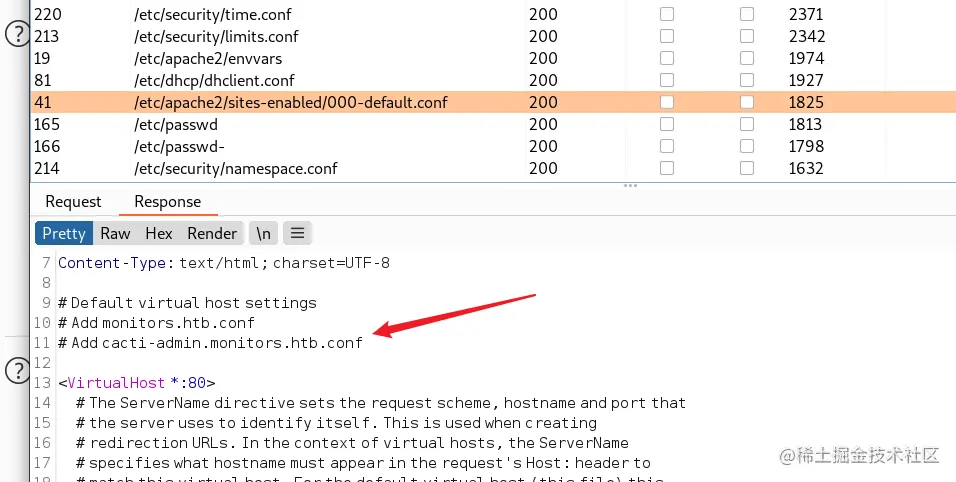Viewport: 956px width, 482px height.
Task: Click request number 220 cell
Action: [48, 14]
